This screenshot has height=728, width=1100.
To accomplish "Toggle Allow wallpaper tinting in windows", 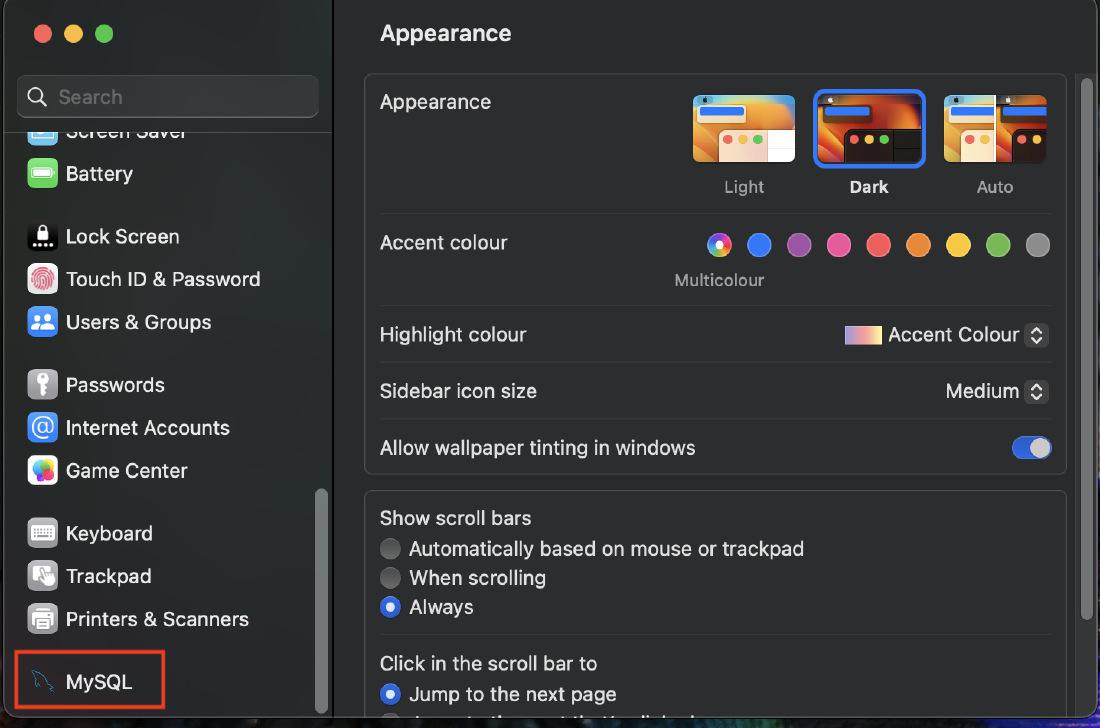I will pyautogui.click(x=1031, y=448).
